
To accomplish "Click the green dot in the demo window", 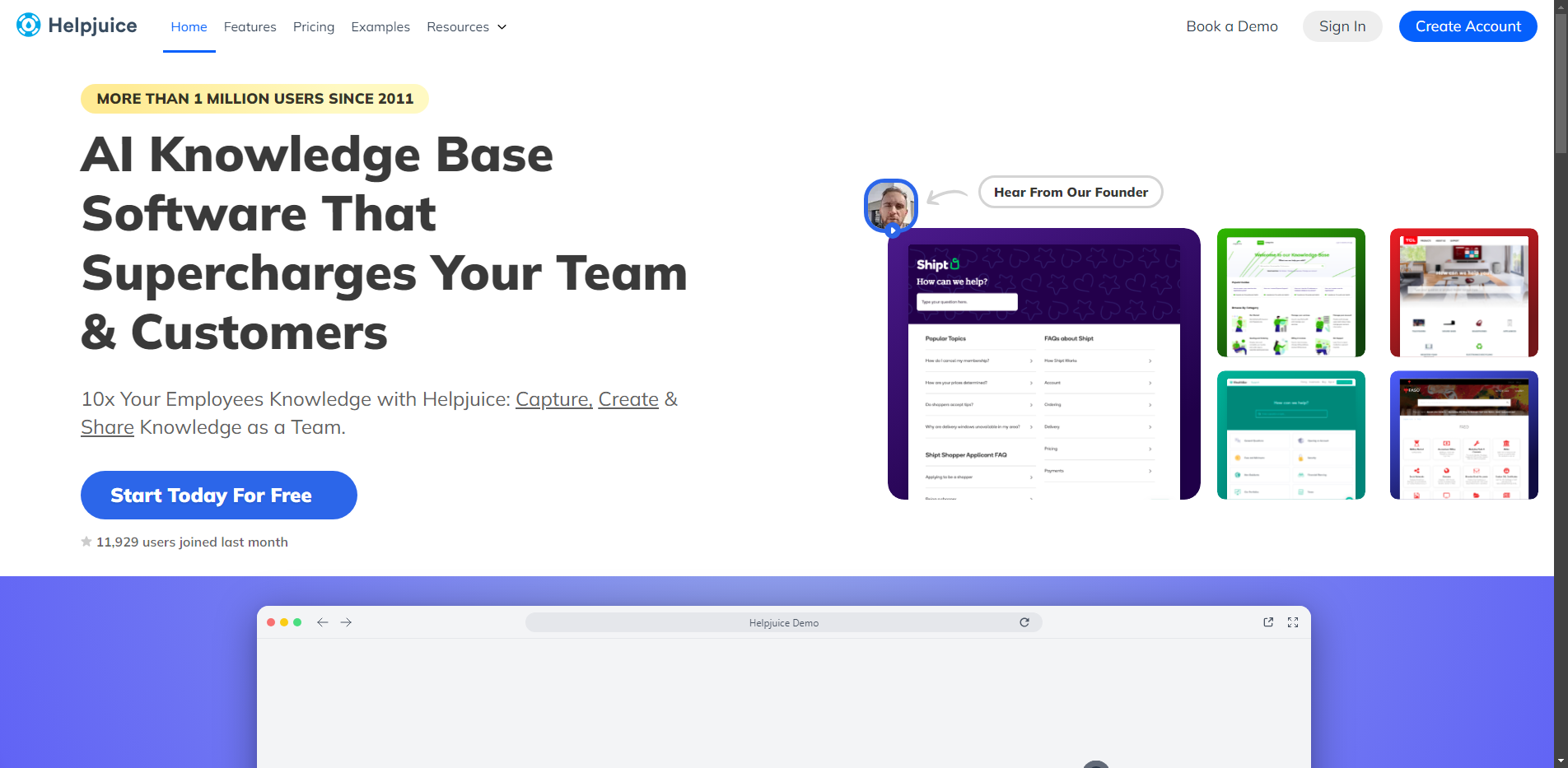I will 297,622.
